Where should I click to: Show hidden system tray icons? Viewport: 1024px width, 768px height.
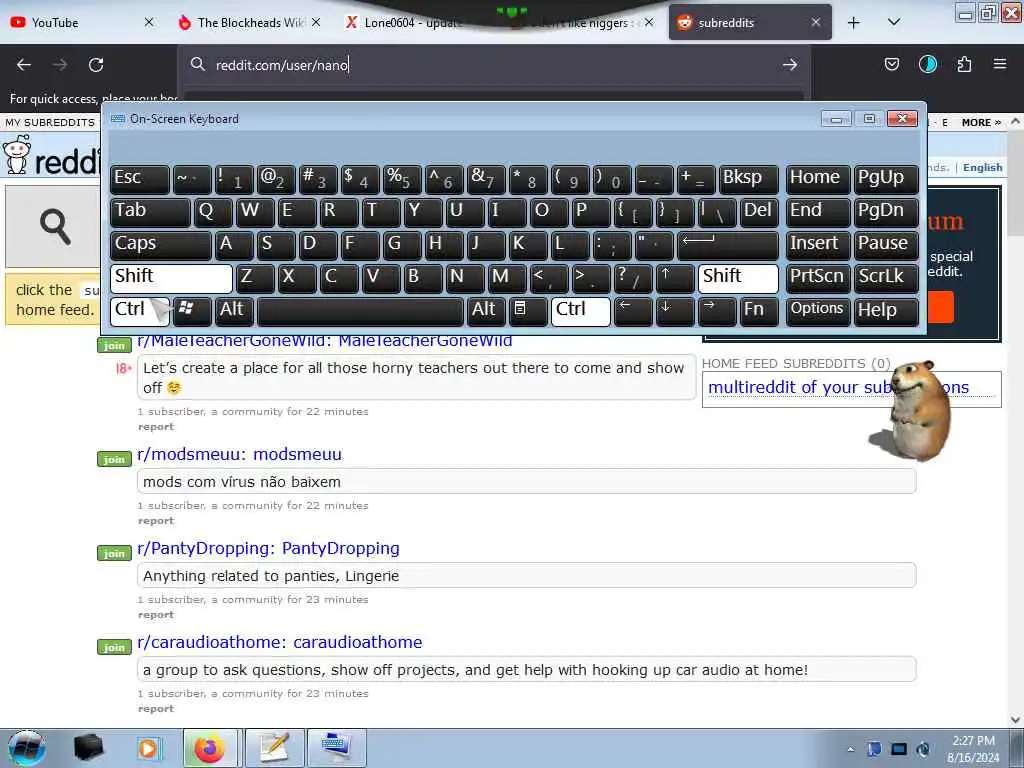pyautogui.click(x=850, y=749)
